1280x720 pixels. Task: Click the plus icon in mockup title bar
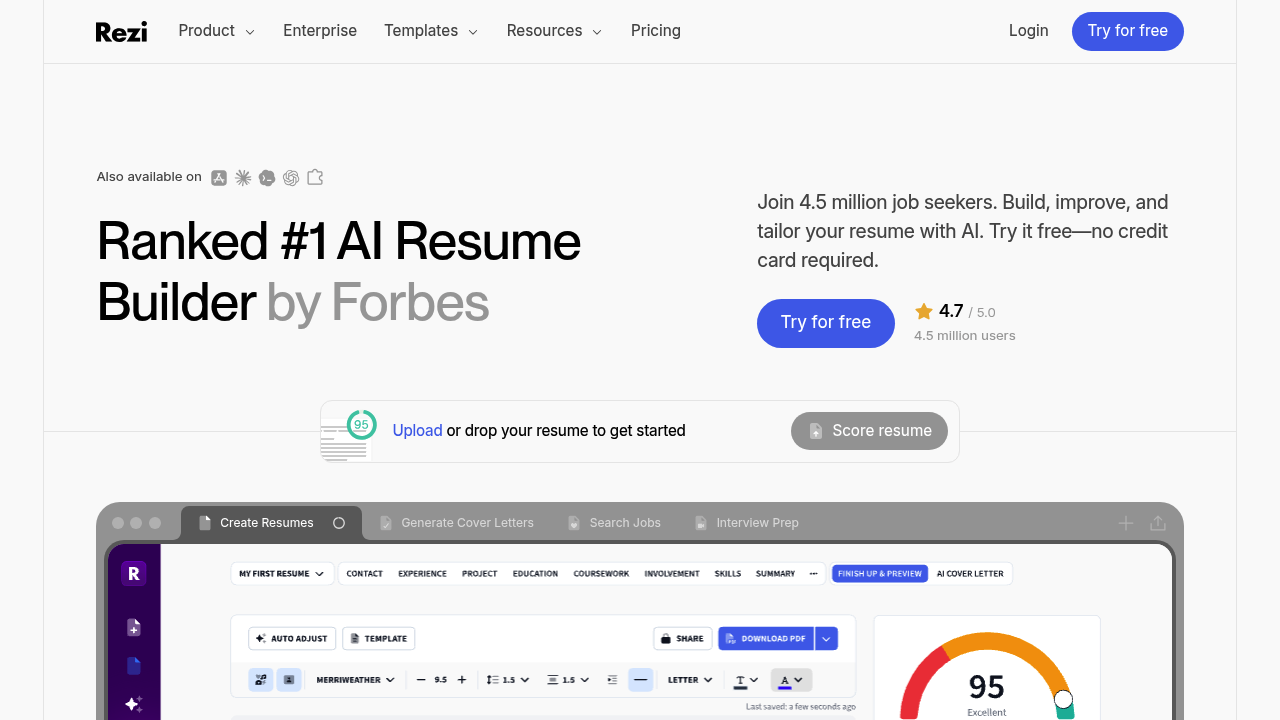pyautogui.click(x=1126, y=523)
